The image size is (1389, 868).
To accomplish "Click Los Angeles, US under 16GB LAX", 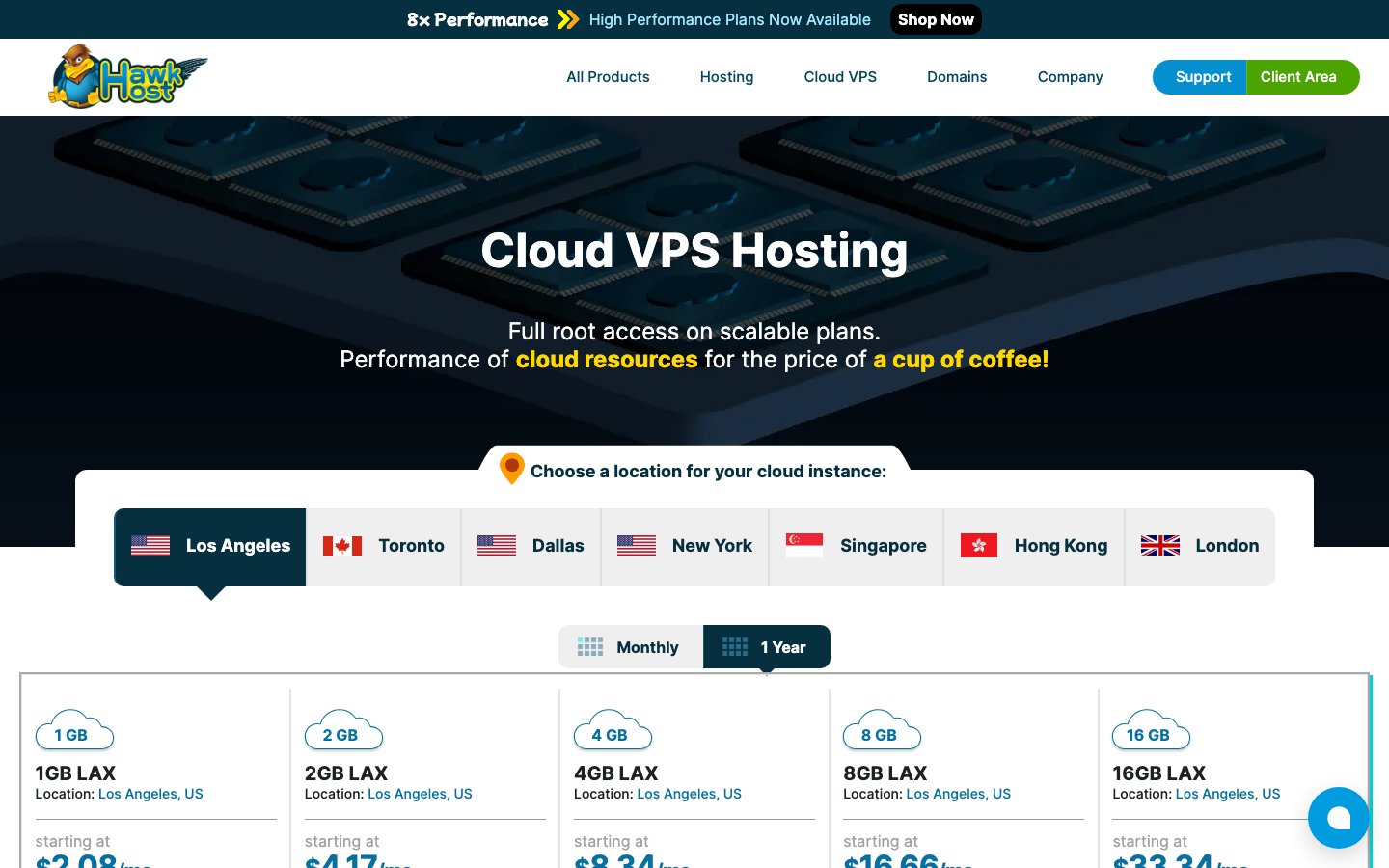I will (x=1227, y=794).
